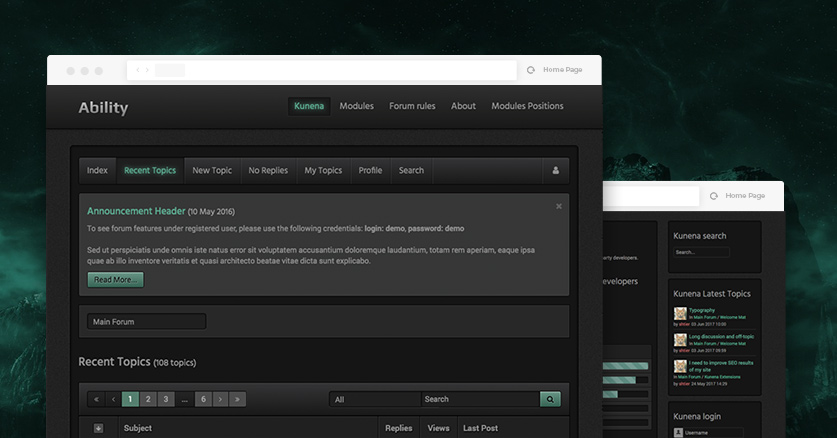Click the Kunena Latest Topics heading
Screen dimensions: 837x438
point(712,294)
